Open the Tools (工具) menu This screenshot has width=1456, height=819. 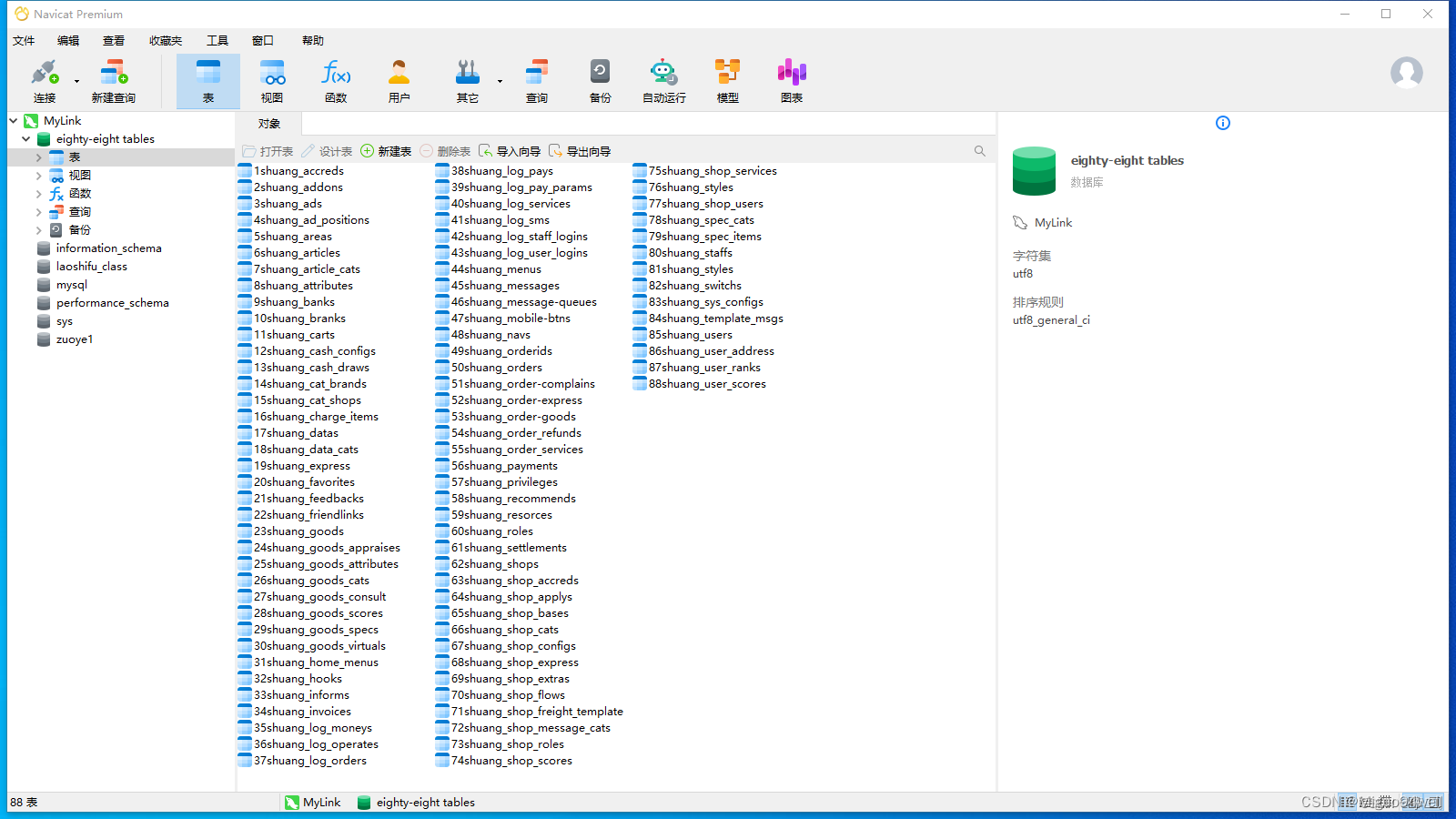point(217,40)
